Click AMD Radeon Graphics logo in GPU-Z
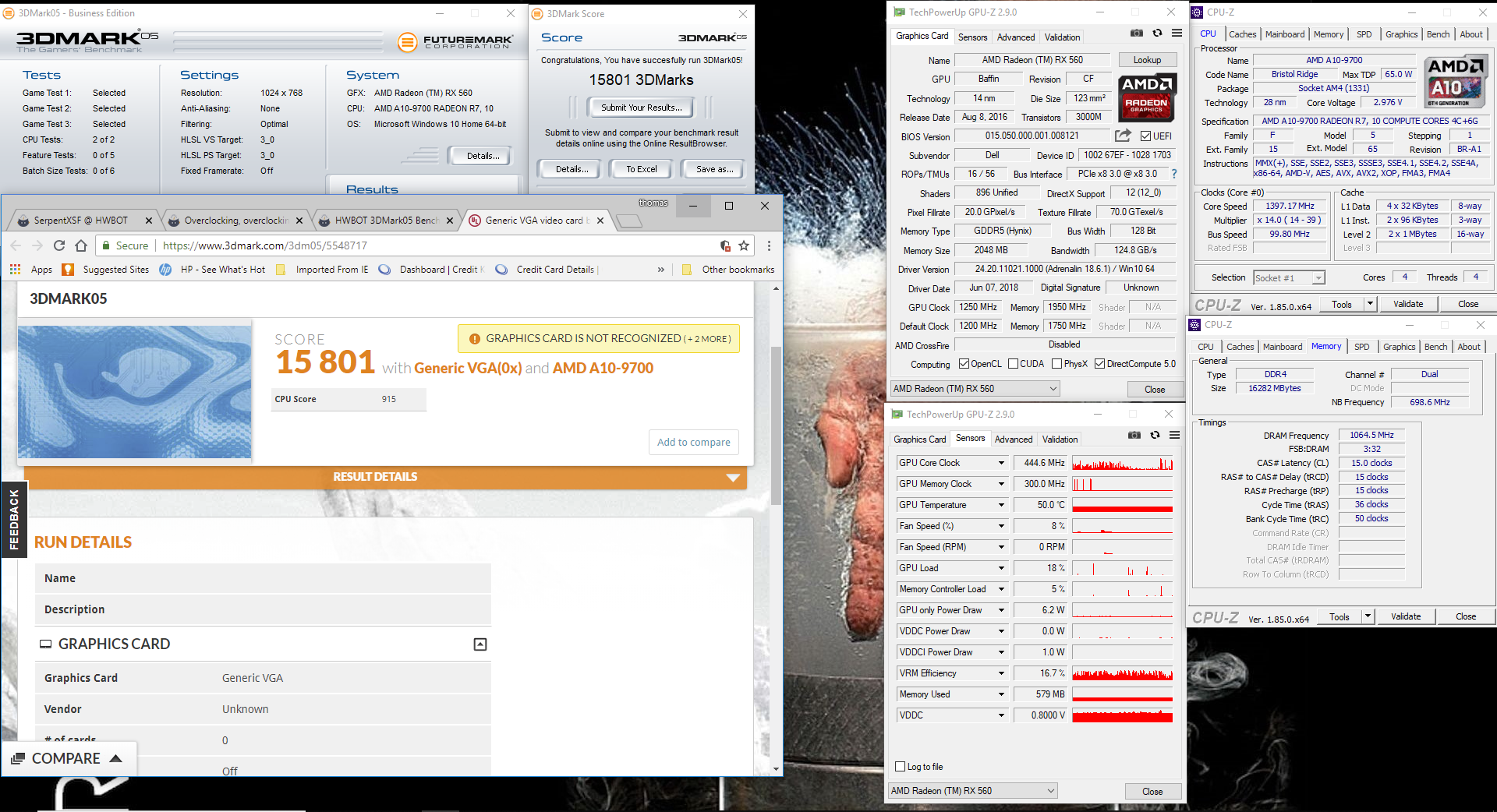 1146,97
